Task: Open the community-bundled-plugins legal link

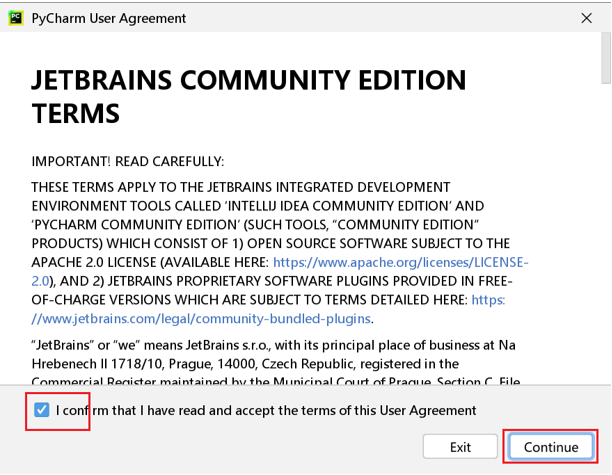Action: click(201, 318)
